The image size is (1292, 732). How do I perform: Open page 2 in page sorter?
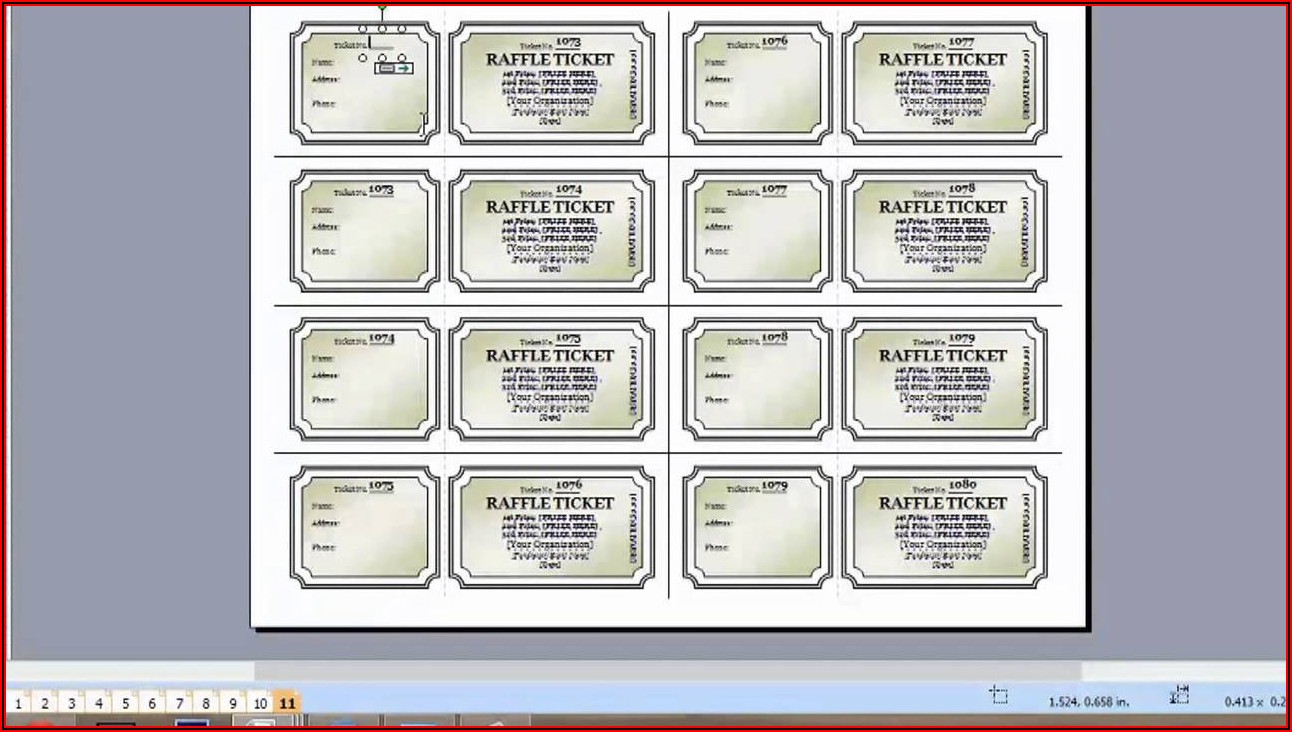44,703
